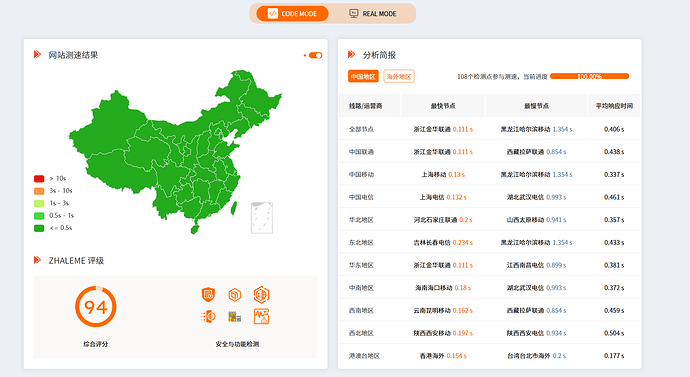Click 云南昆明移动 0.162 s fastest node
Screen dimensions: 690x377
(443, 311)
